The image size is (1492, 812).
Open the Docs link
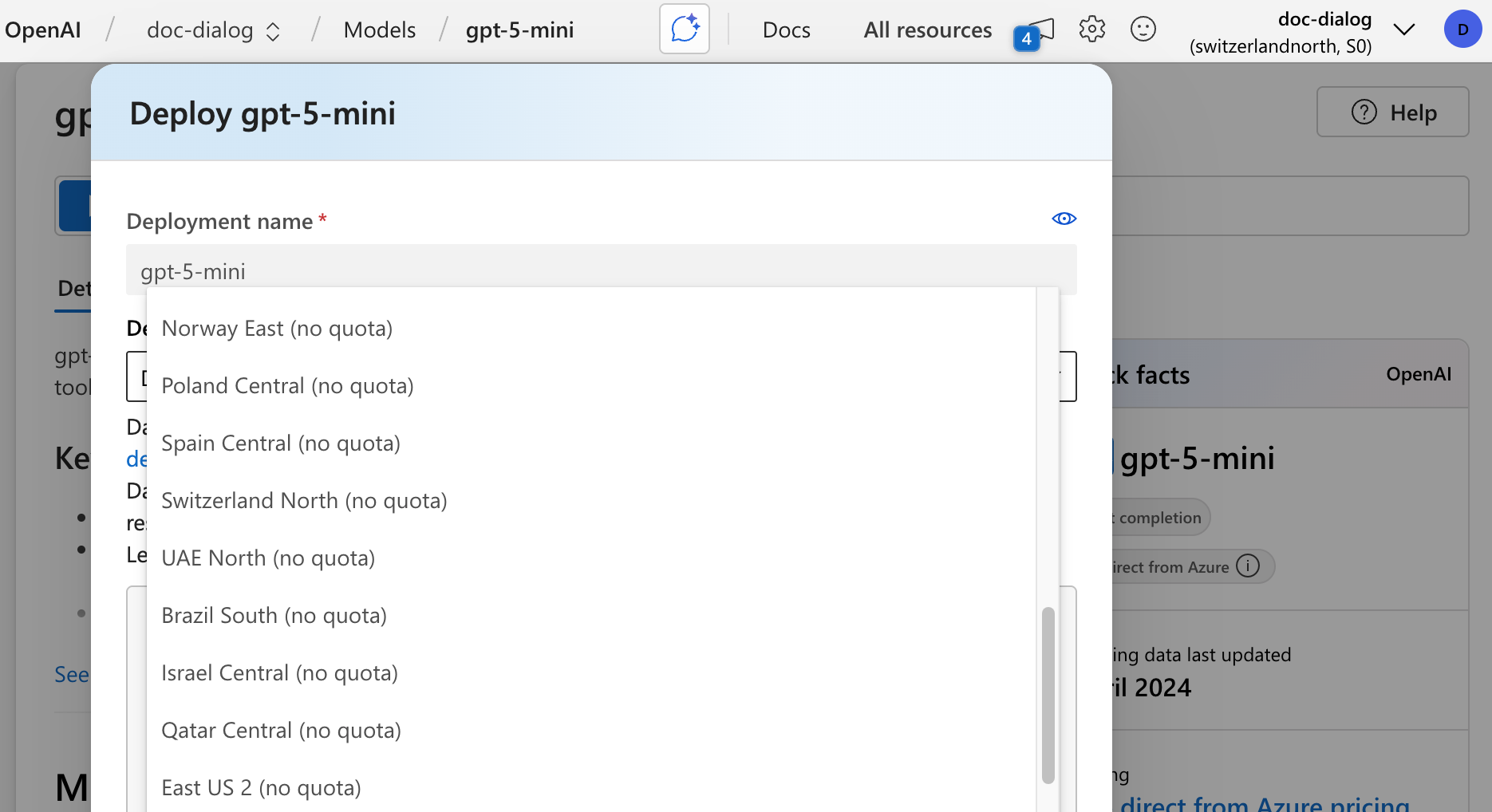click(x=787, y=30)
